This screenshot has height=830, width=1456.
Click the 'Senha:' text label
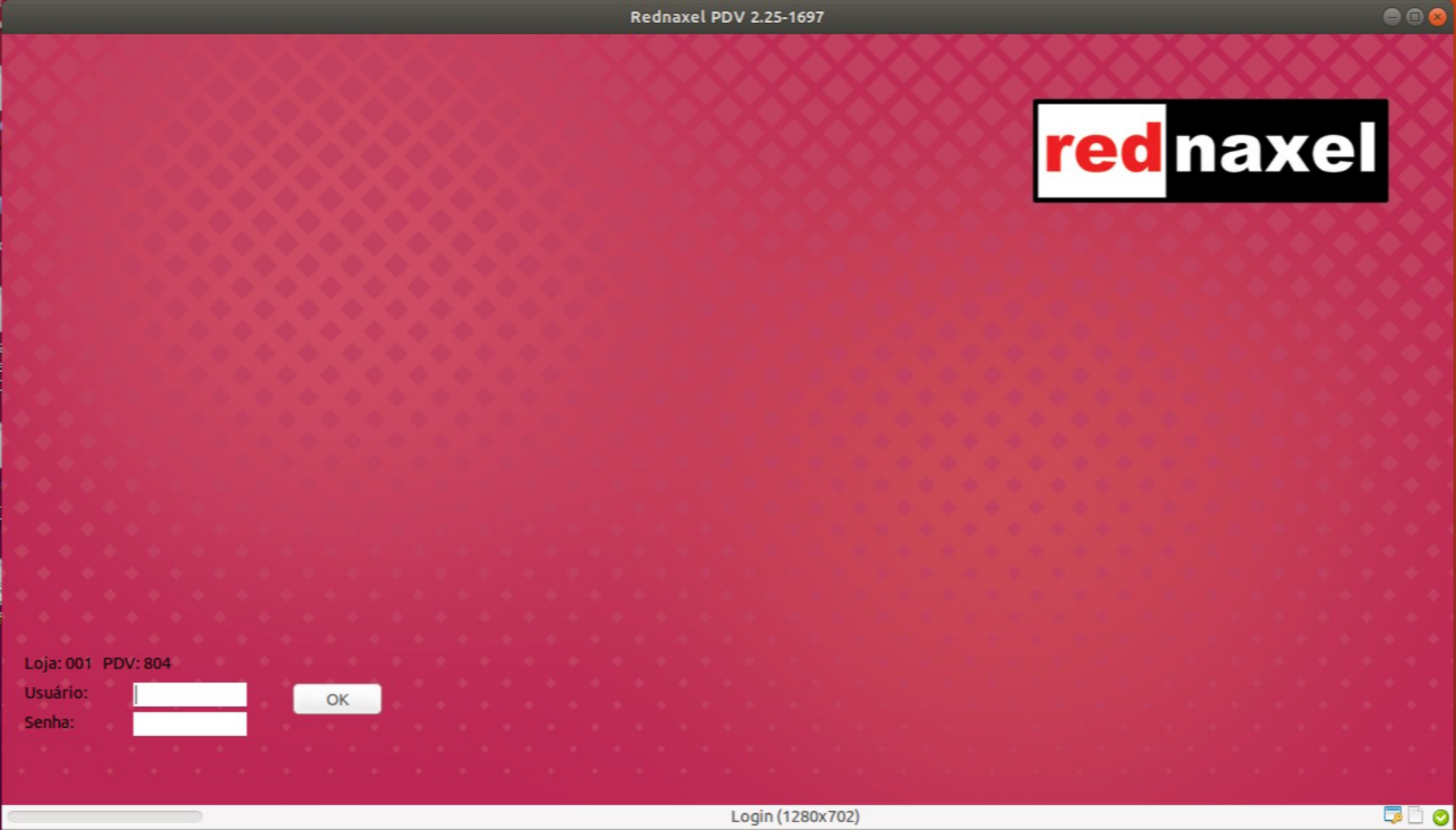[x=50, y=722]
